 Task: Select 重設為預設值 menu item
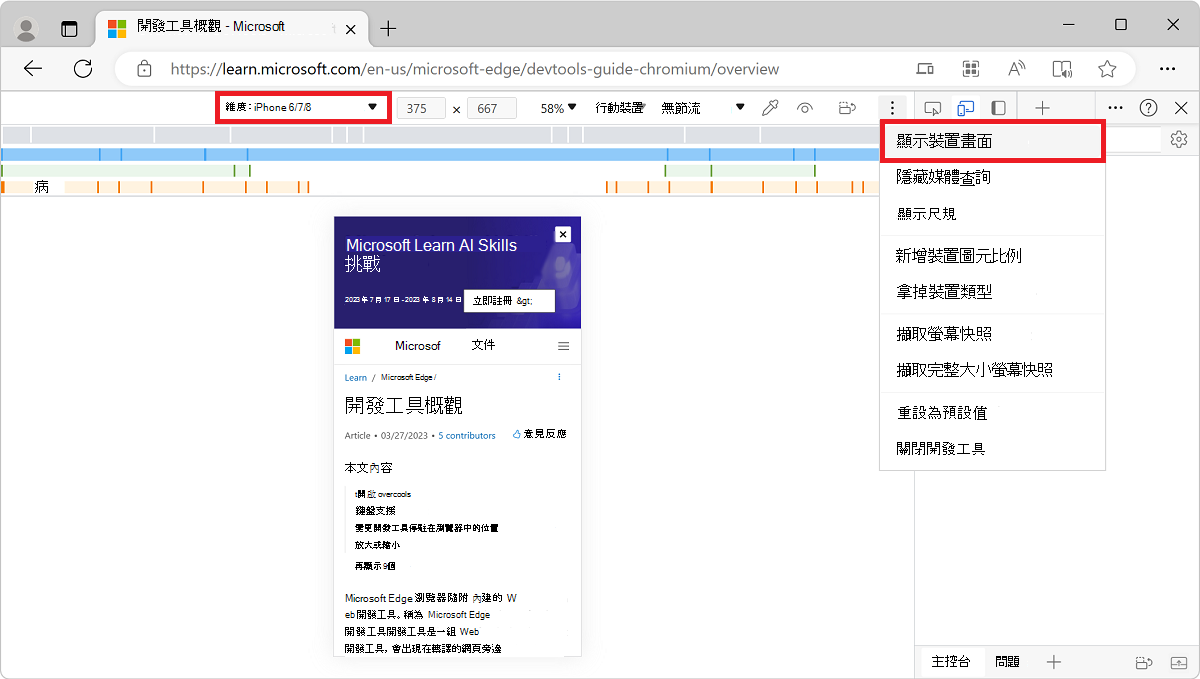pyautogui.click(x=992, y=412)
